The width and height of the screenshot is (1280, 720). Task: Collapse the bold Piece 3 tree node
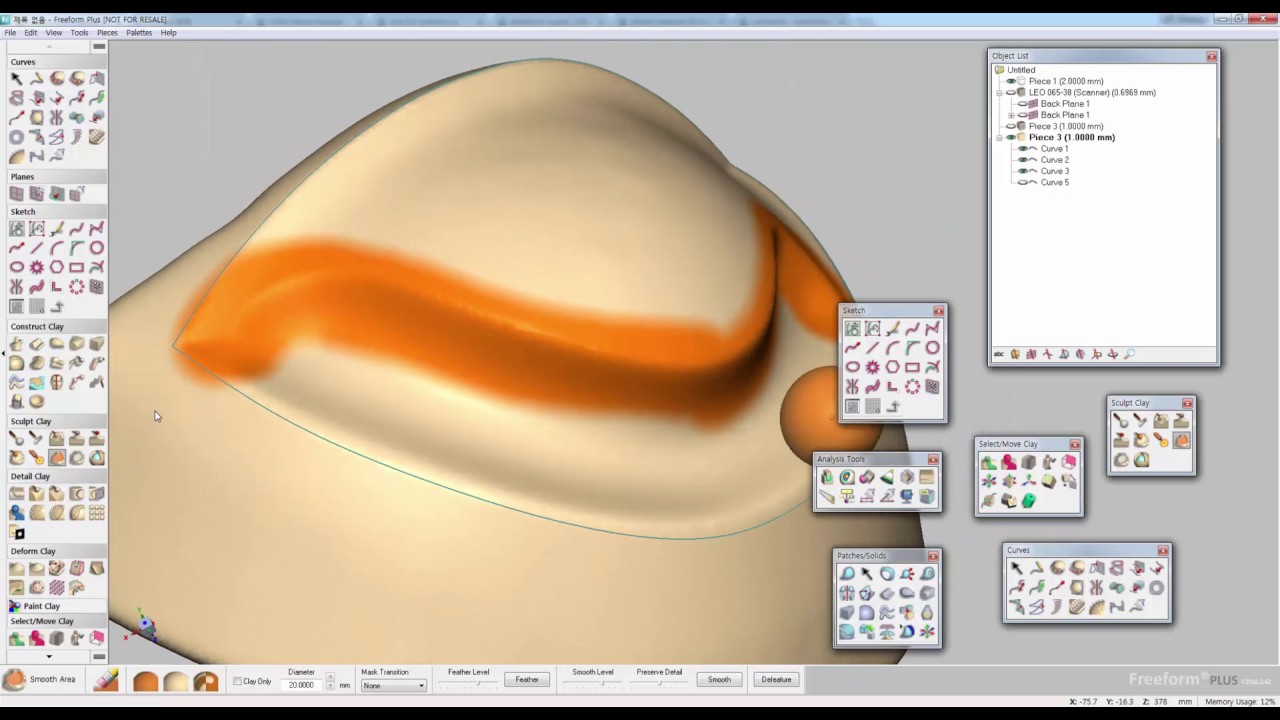click(999, 138)
